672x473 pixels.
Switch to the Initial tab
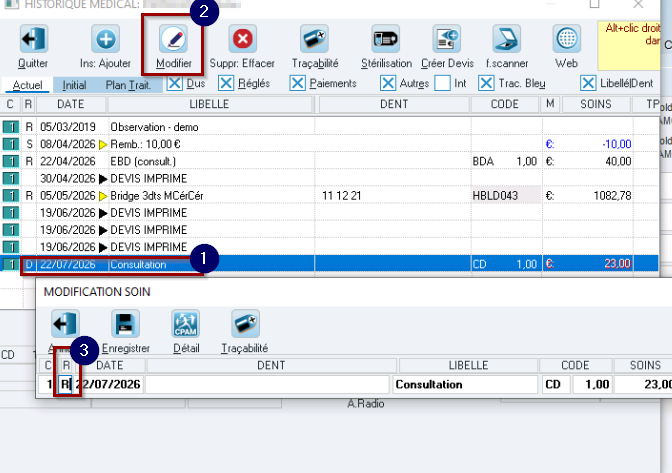(x=74, y=85)
